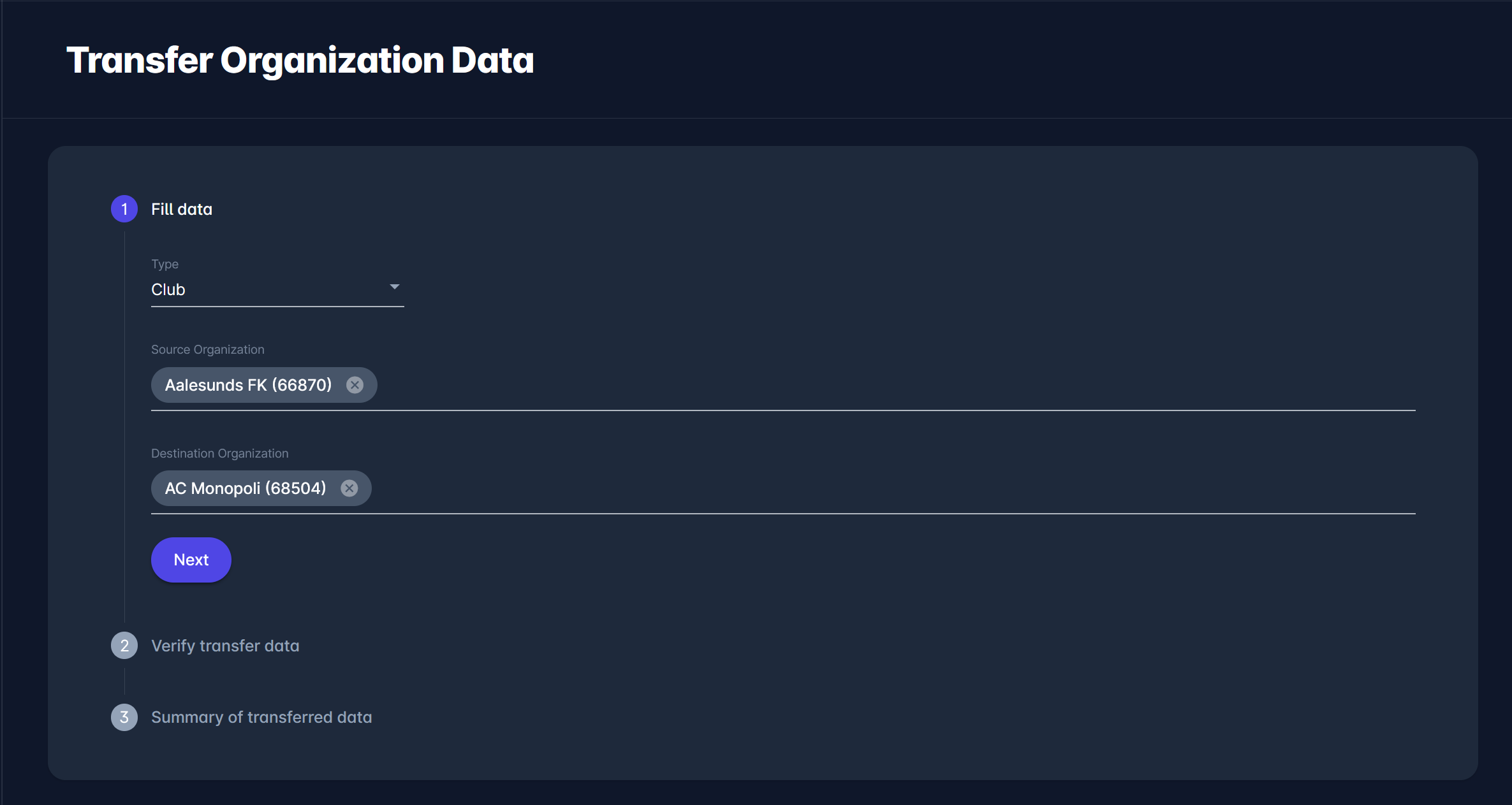Click the Destination Organization label
1512x805 pixels.
coord(219,453)
